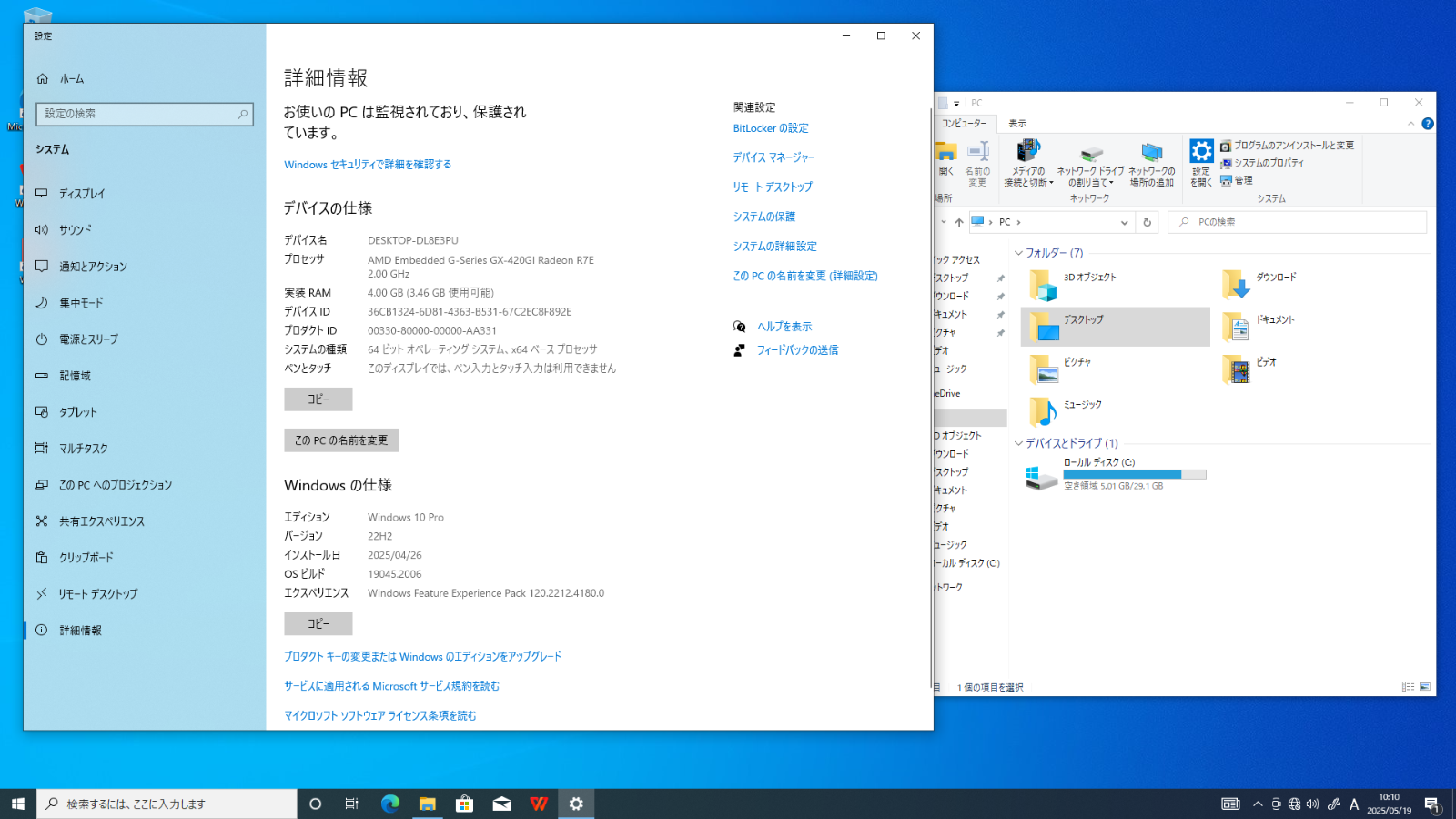Screen dimensions: 1456x819
Task: Click システムのプロパティ in the Explorer ribbon
Action: pos(1261,163)
